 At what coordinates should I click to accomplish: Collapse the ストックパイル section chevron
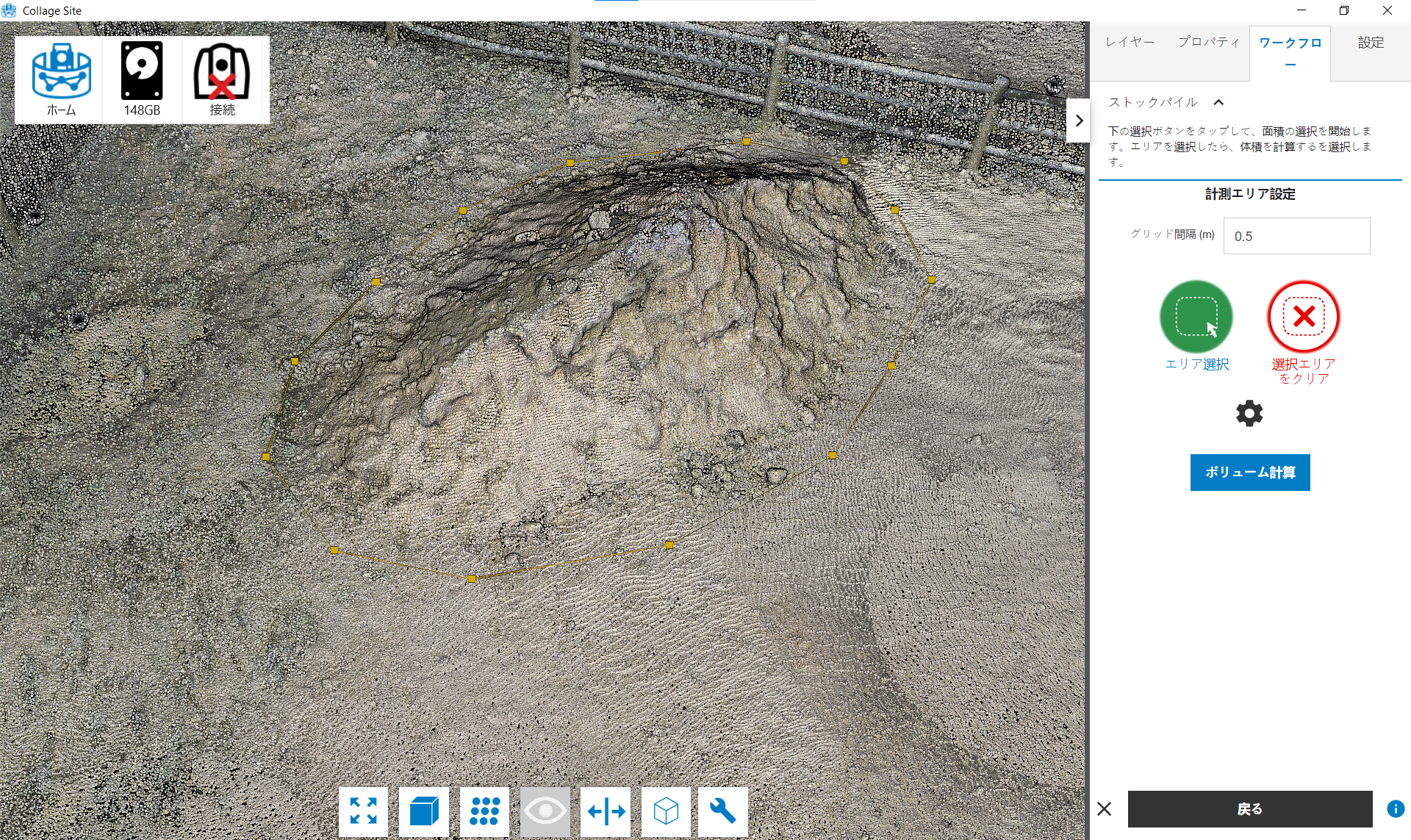click(1218, 102)
